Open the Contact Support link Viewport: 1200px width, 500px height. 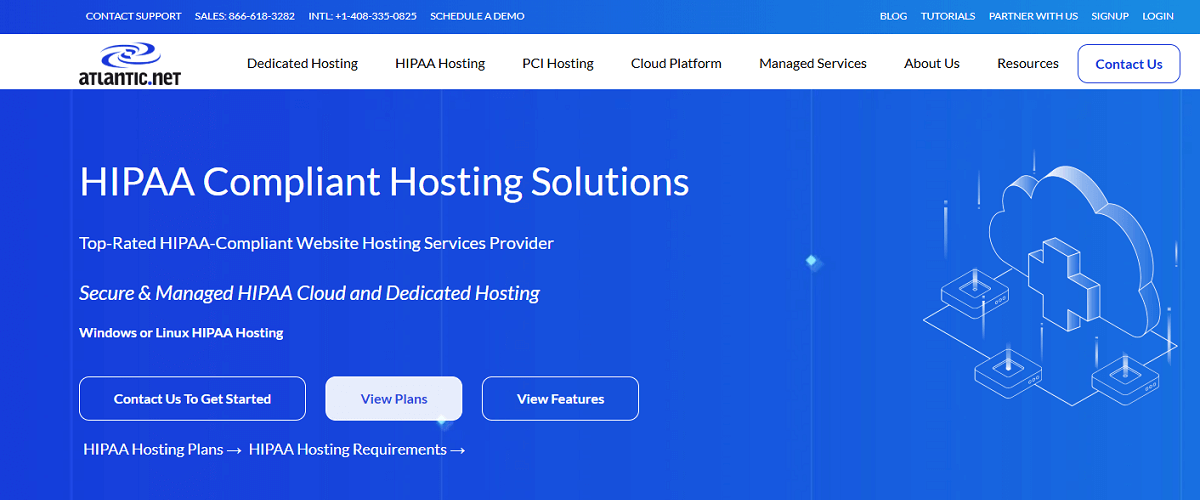coord(134,16)
